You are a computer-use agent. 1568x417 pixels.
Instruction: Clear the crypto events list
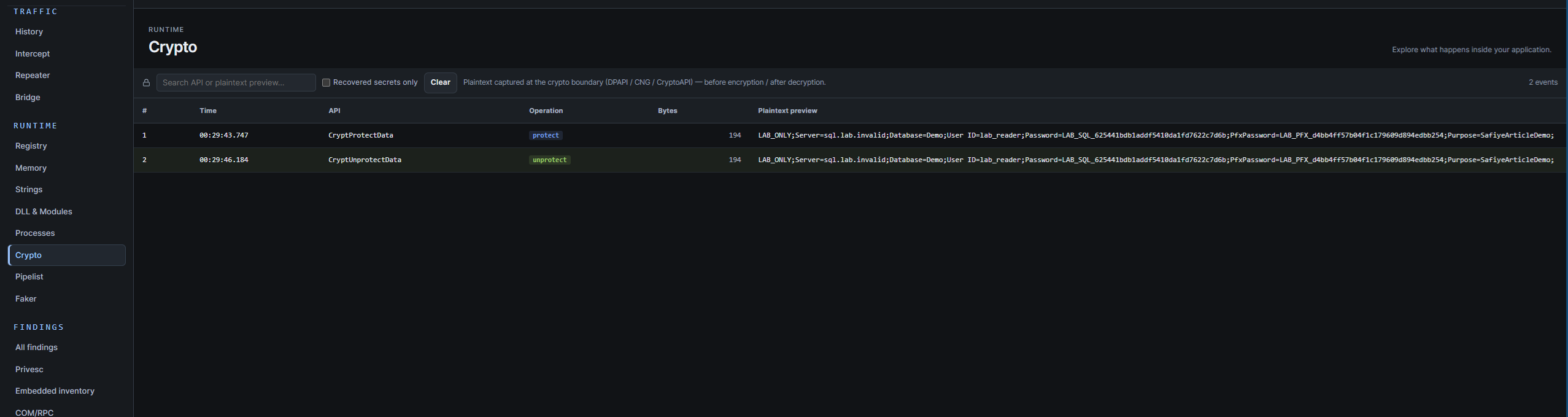pos(440,82)
